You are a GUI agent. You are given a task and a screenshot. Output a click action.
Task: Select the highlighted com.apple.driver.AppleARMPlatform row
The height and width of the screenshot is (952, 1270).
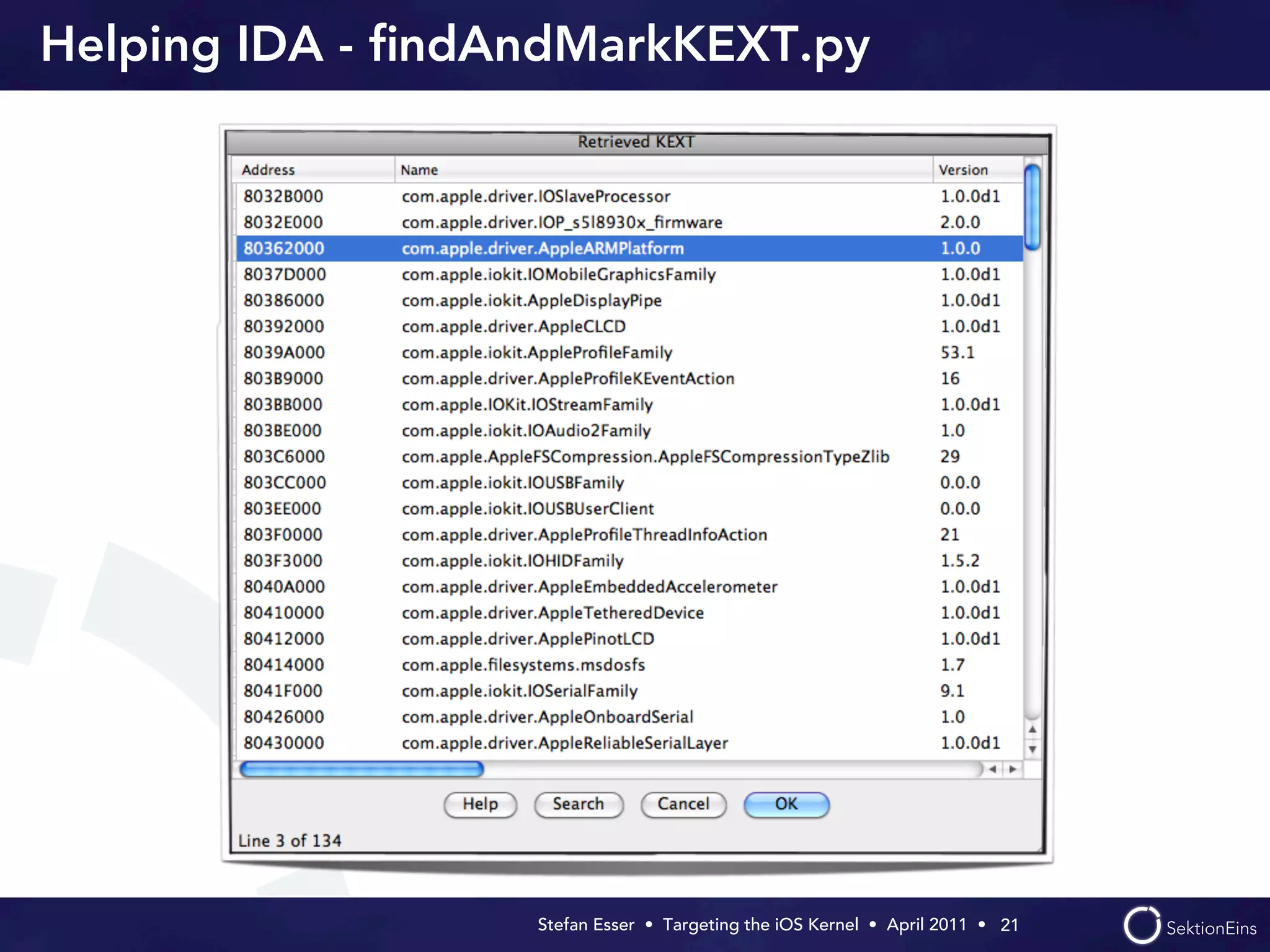point(629,249)
